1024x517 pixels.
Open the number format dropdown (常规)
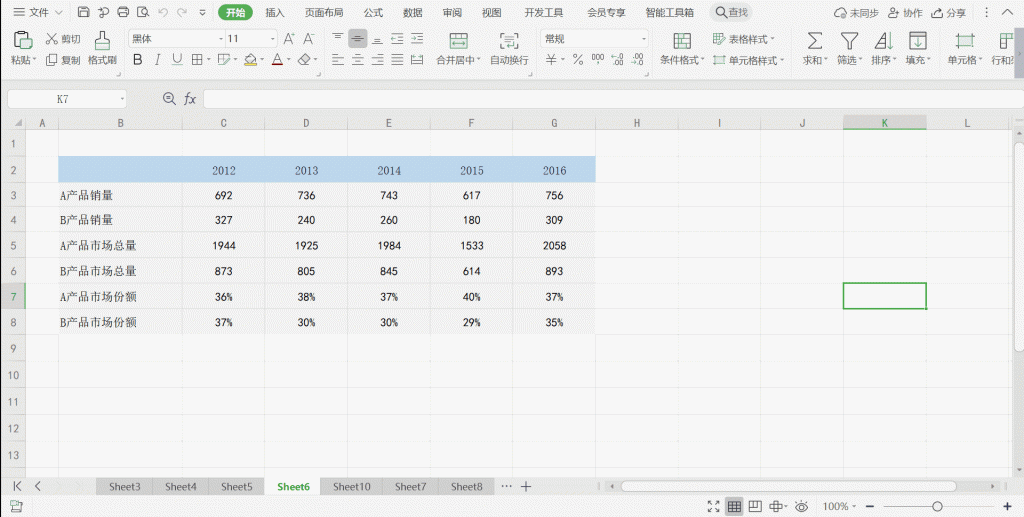tap(643, 39)
